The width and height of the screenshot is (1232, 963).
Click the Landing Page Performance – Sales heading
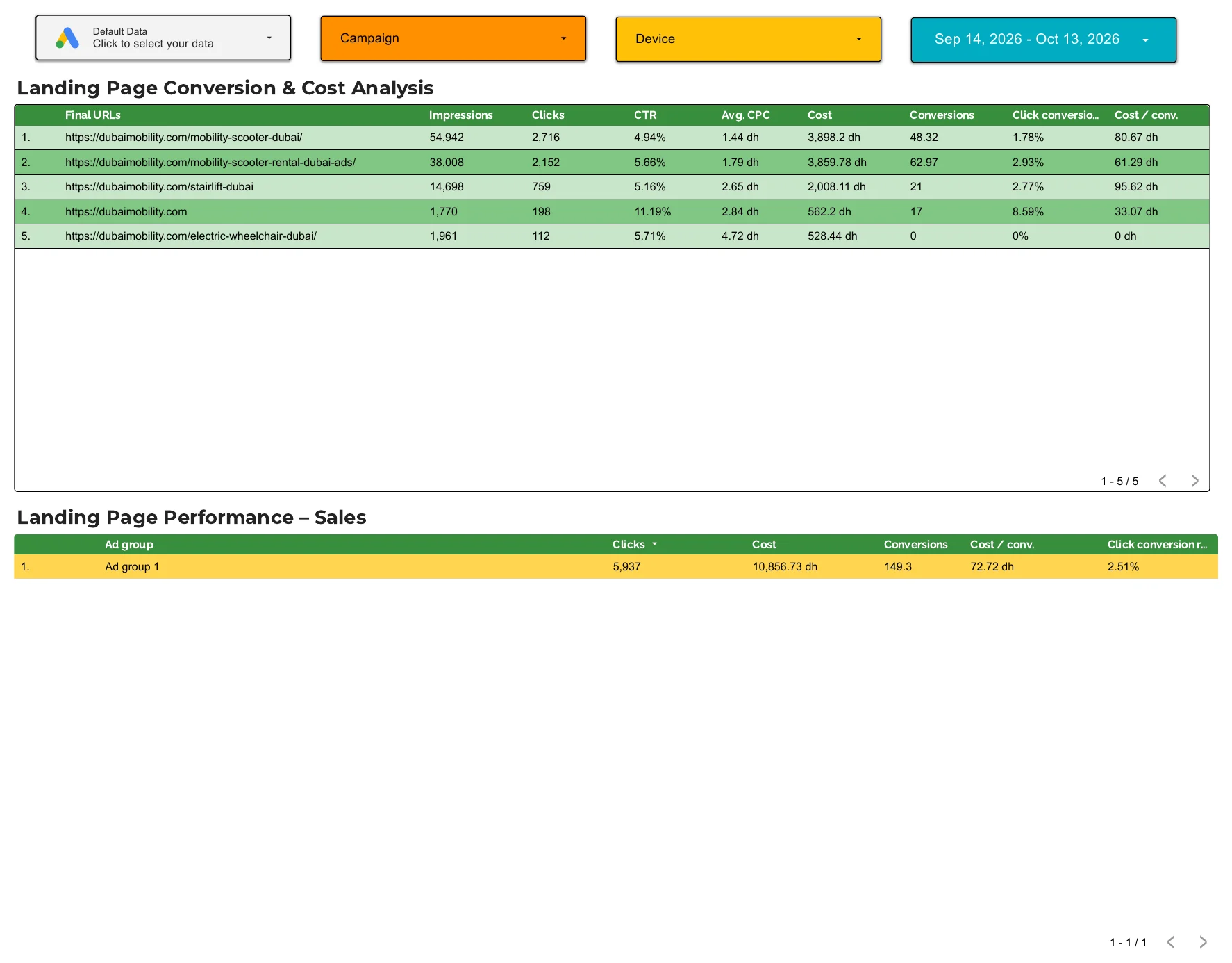[191, 518]
